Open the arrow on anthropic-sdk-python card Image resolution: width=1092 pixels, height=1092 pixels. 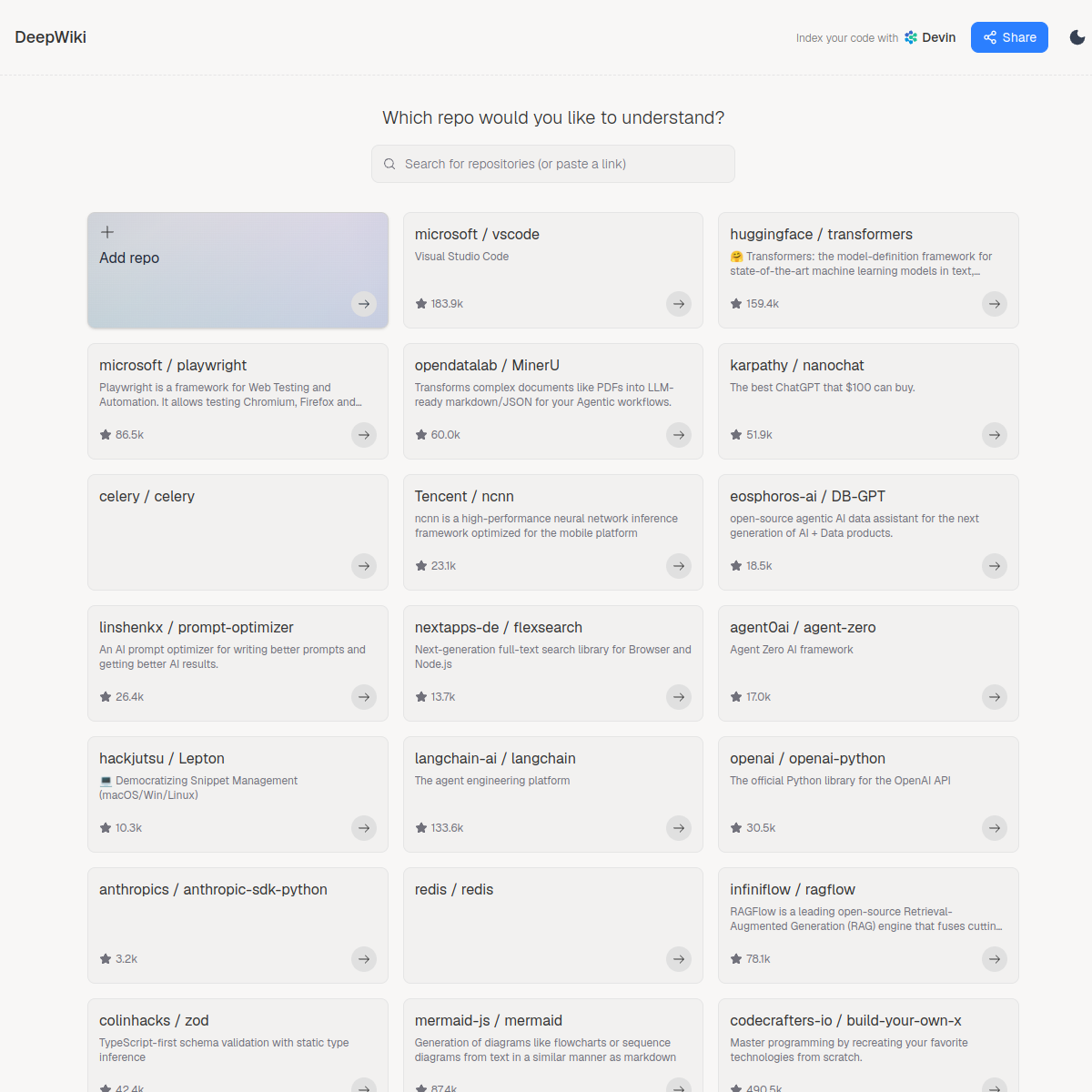point(364,959)
